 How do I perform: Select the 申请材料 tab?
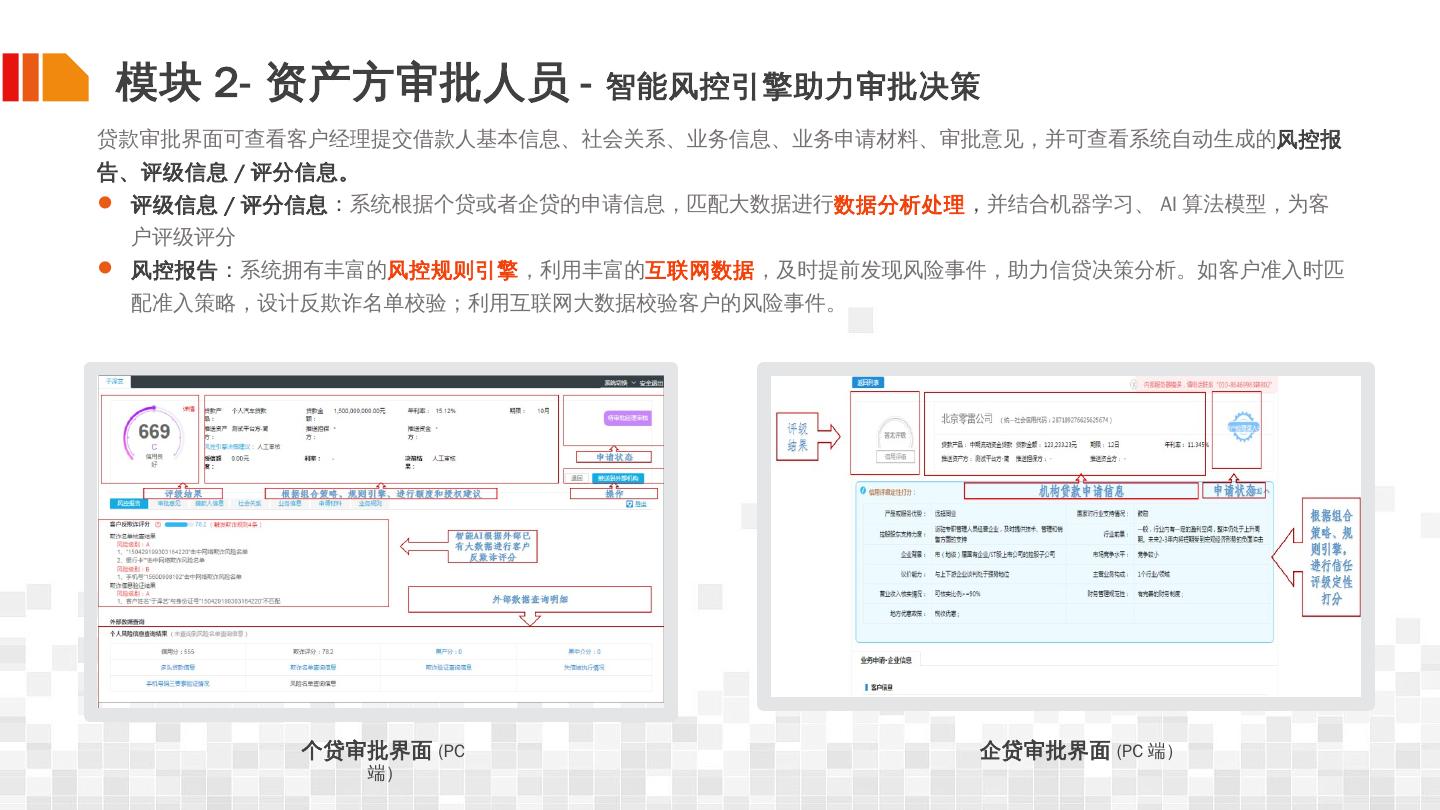pyautogui.click(x=330, y=504)
